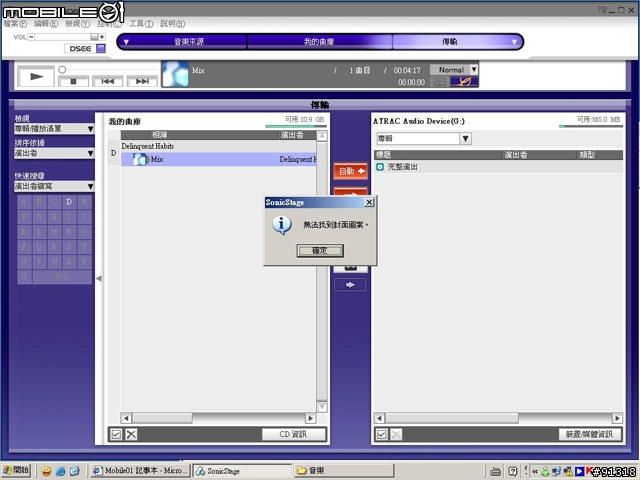Viewport: 640px width, 480px height.
Task: Select letter Z in quick search grid
Action: [x=24, y=277]
